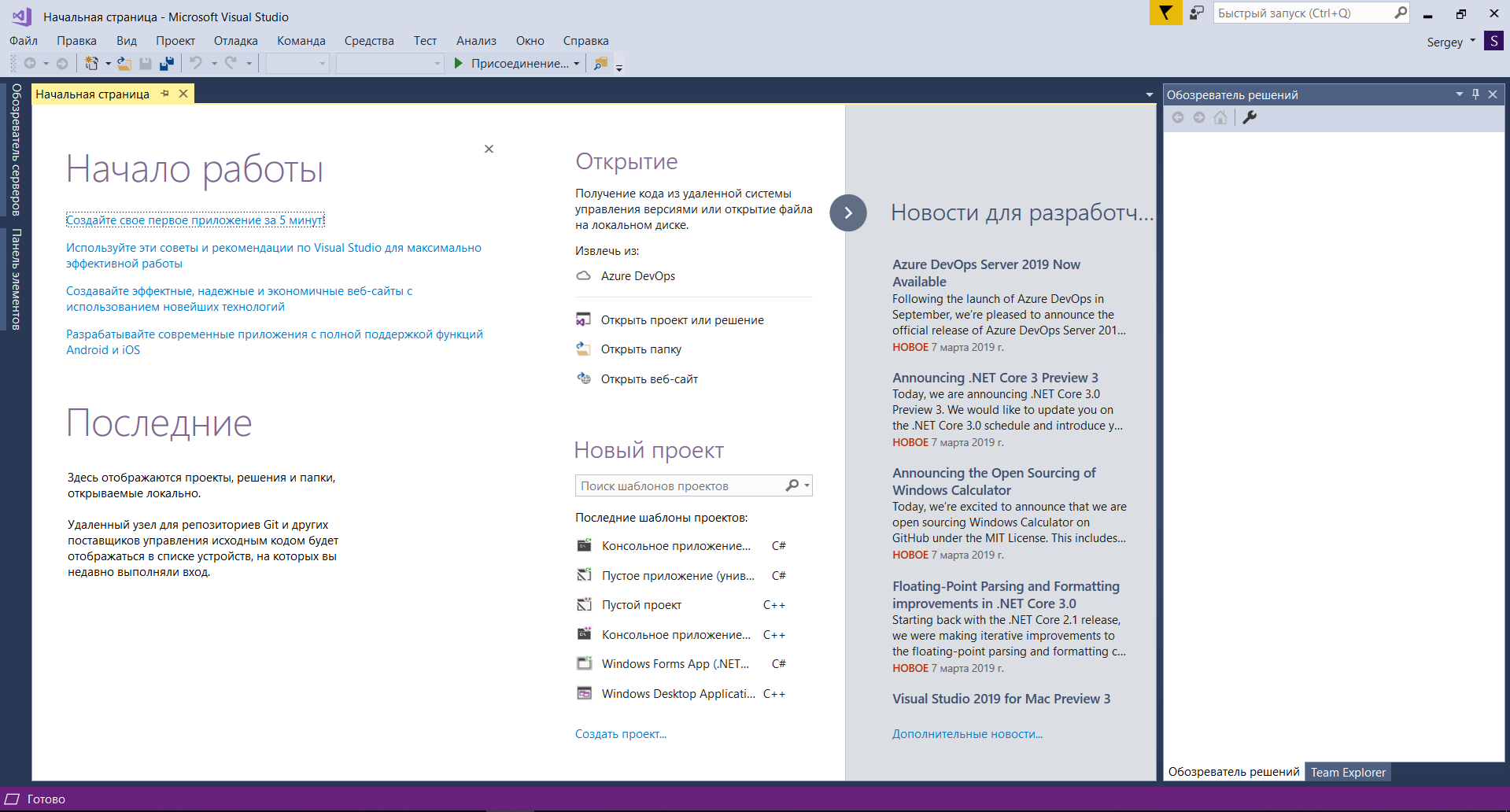The image size is (1510, 812).
Task: Open the Отладка menu
Action: tap(236, 41)
